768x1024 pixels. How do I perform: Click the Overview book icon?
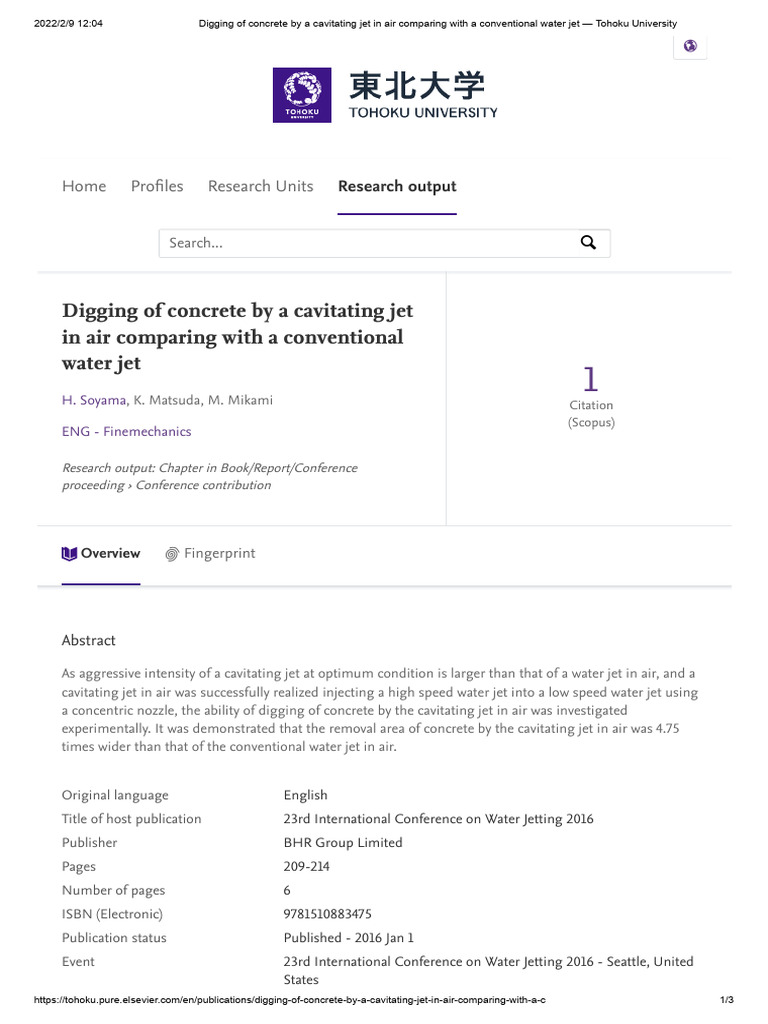[69, 554]
